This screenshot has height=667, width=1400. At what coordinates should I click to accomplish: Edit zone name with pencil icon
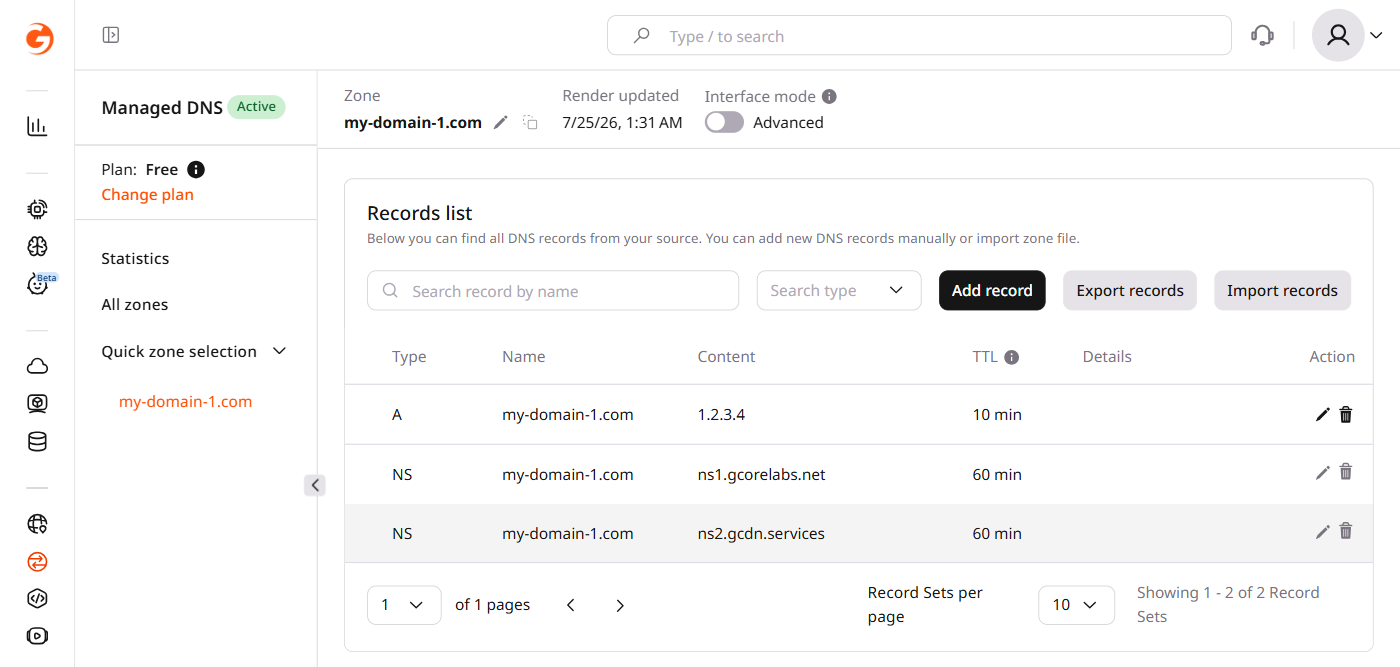[501, 122]
